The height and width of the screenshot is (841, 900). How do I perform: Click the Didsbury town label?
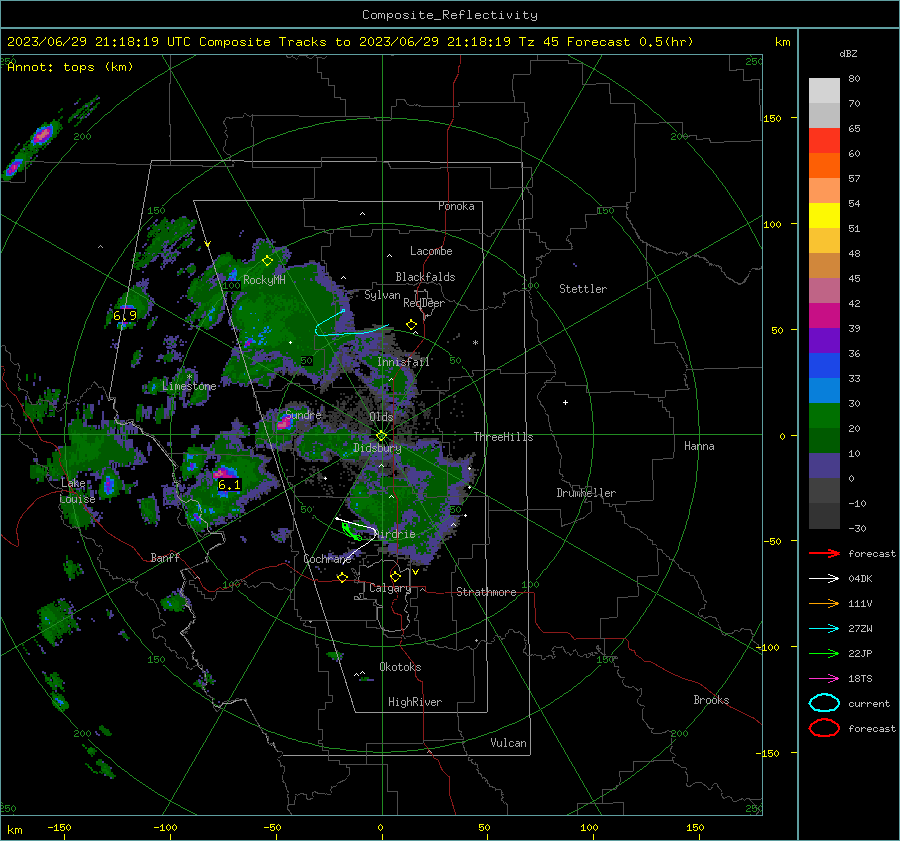pyautogui.click(x=377, y=448)
